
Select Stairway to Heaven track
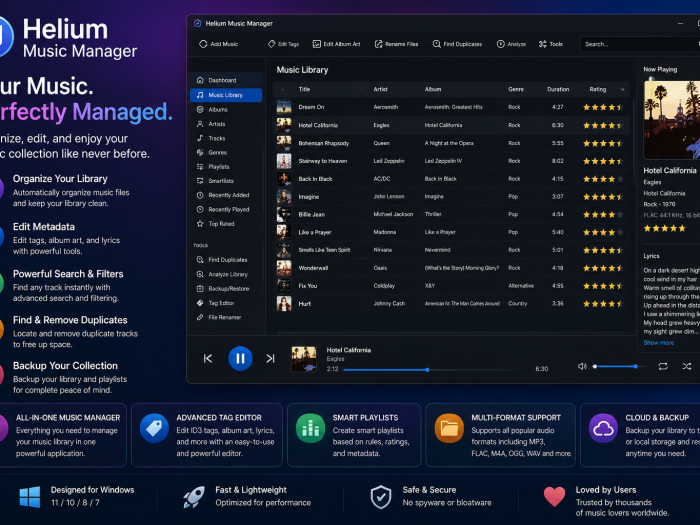(x=451, y=161)
